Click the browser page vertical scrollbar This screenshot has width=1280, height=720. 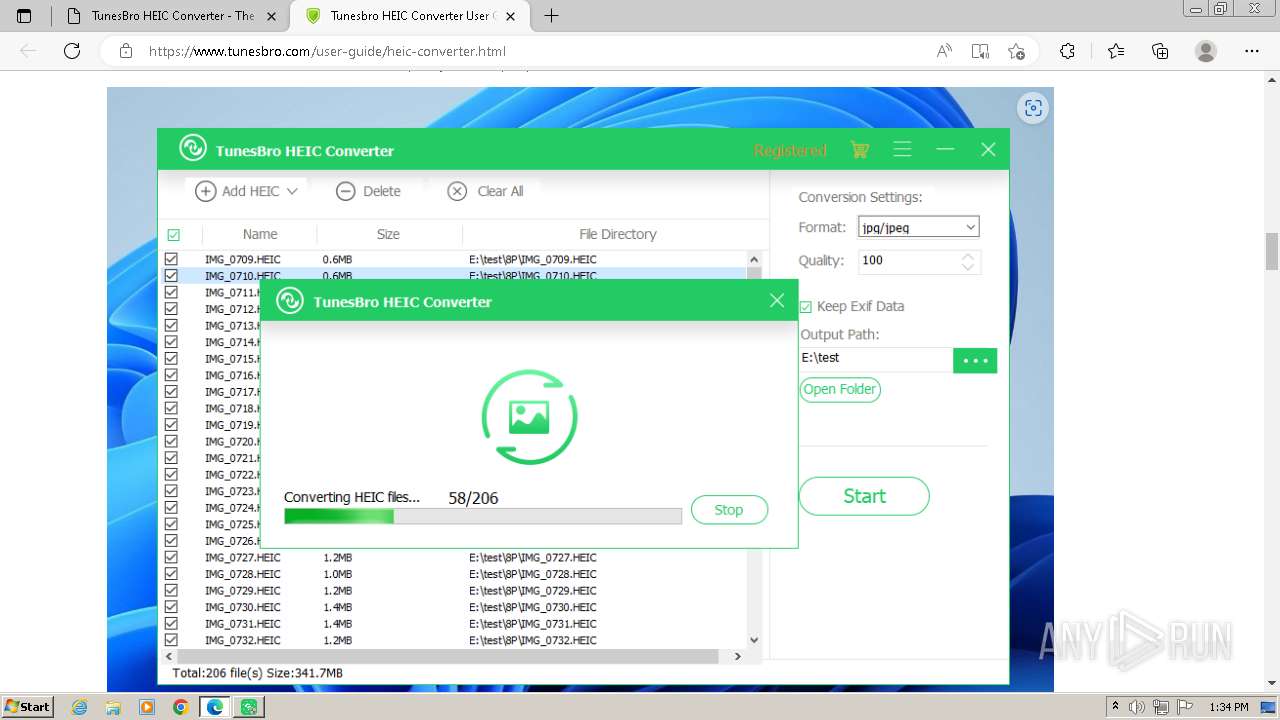pyautogui.click(x=1272, y=250)
